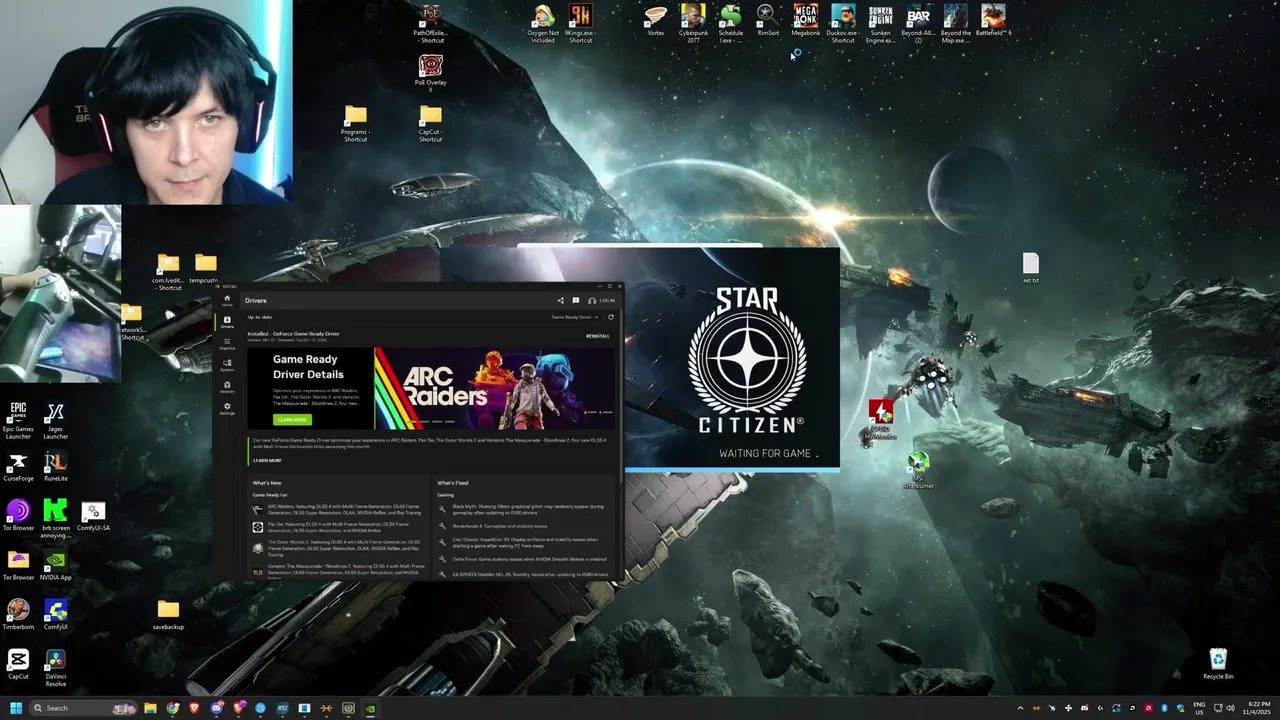Open the CapCut desktop icon

(x=18, y=665)
